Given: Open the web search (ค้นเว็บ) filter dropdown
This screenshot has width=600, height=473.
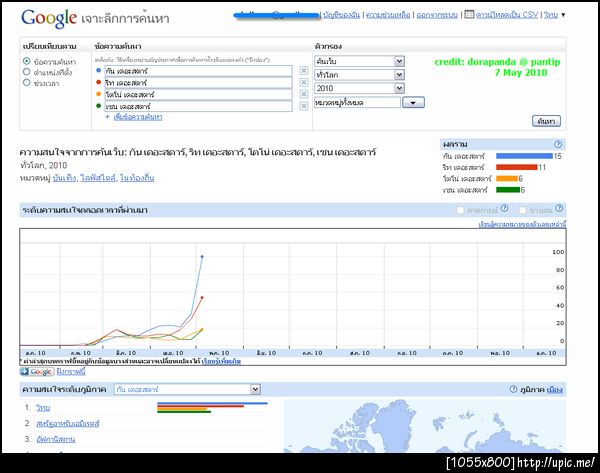Looking at the screenshot, I should click(359, 61).
